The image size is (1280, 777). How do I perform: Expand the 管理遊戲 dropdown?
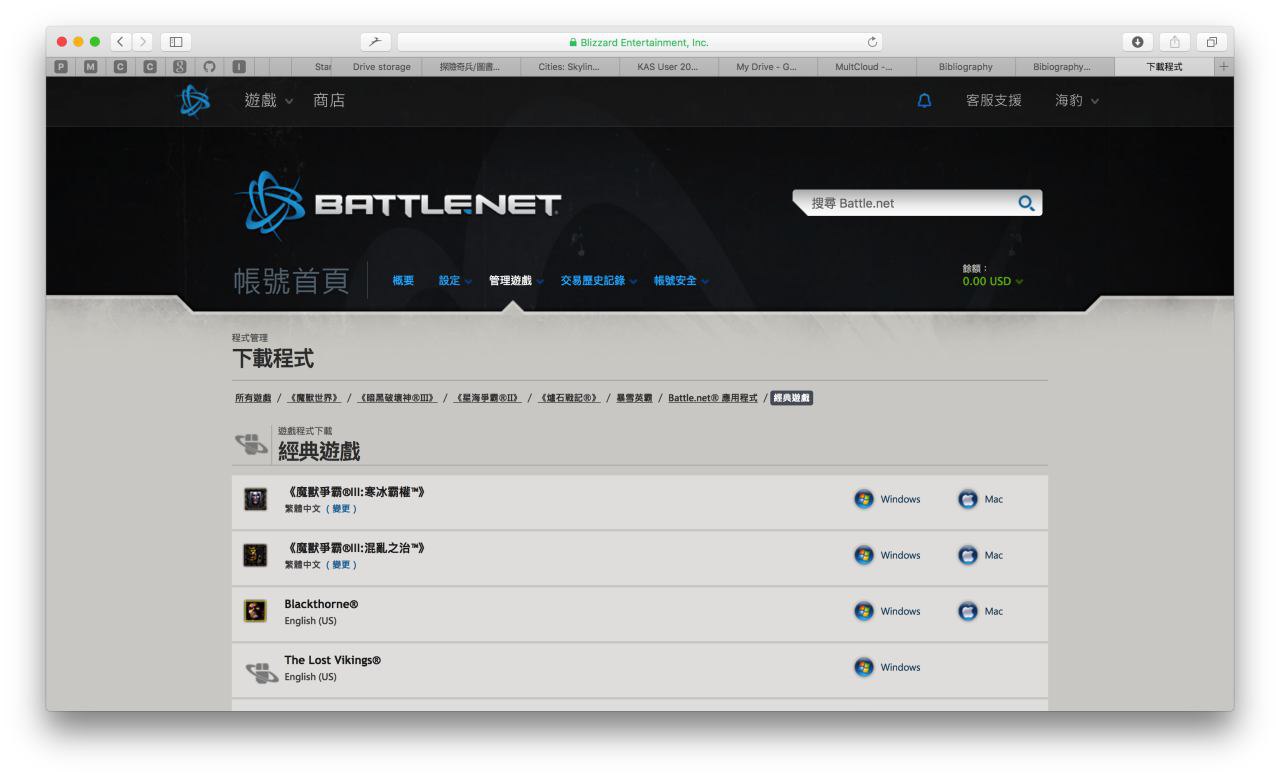point(516,281)
